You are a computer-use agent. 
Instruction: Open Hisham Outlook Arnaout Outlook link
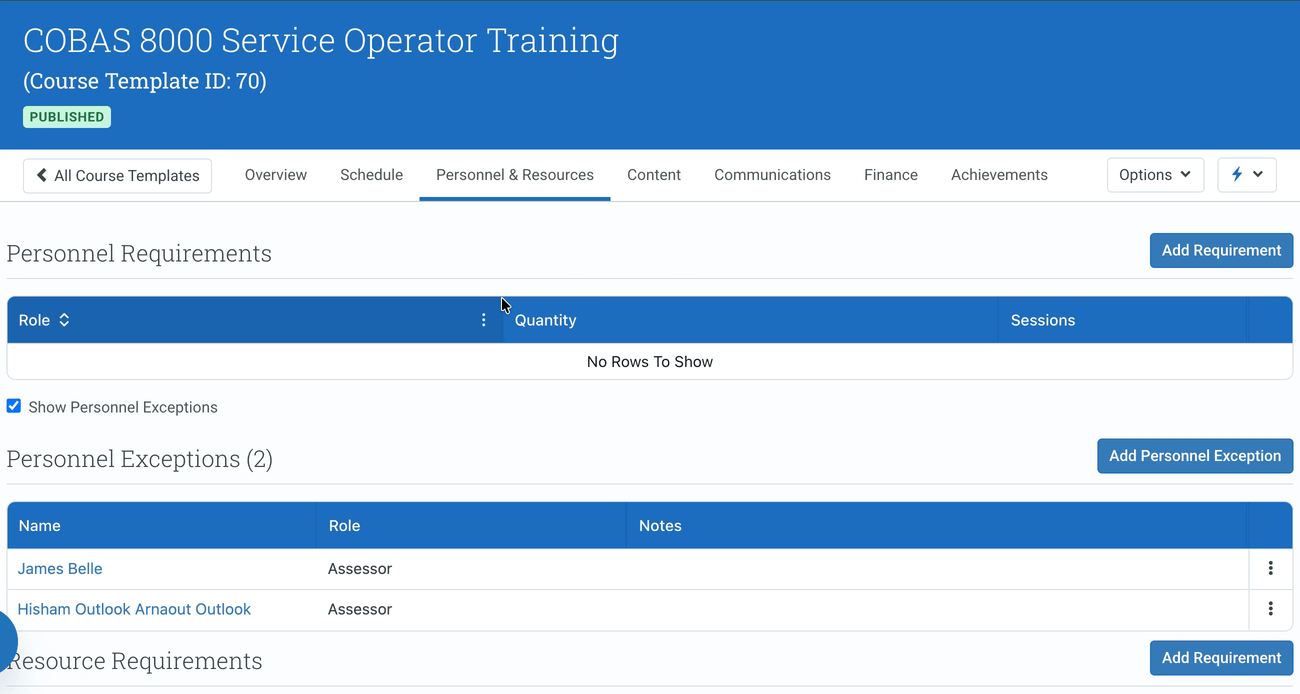pyautogui.click(x=134, y=609)
